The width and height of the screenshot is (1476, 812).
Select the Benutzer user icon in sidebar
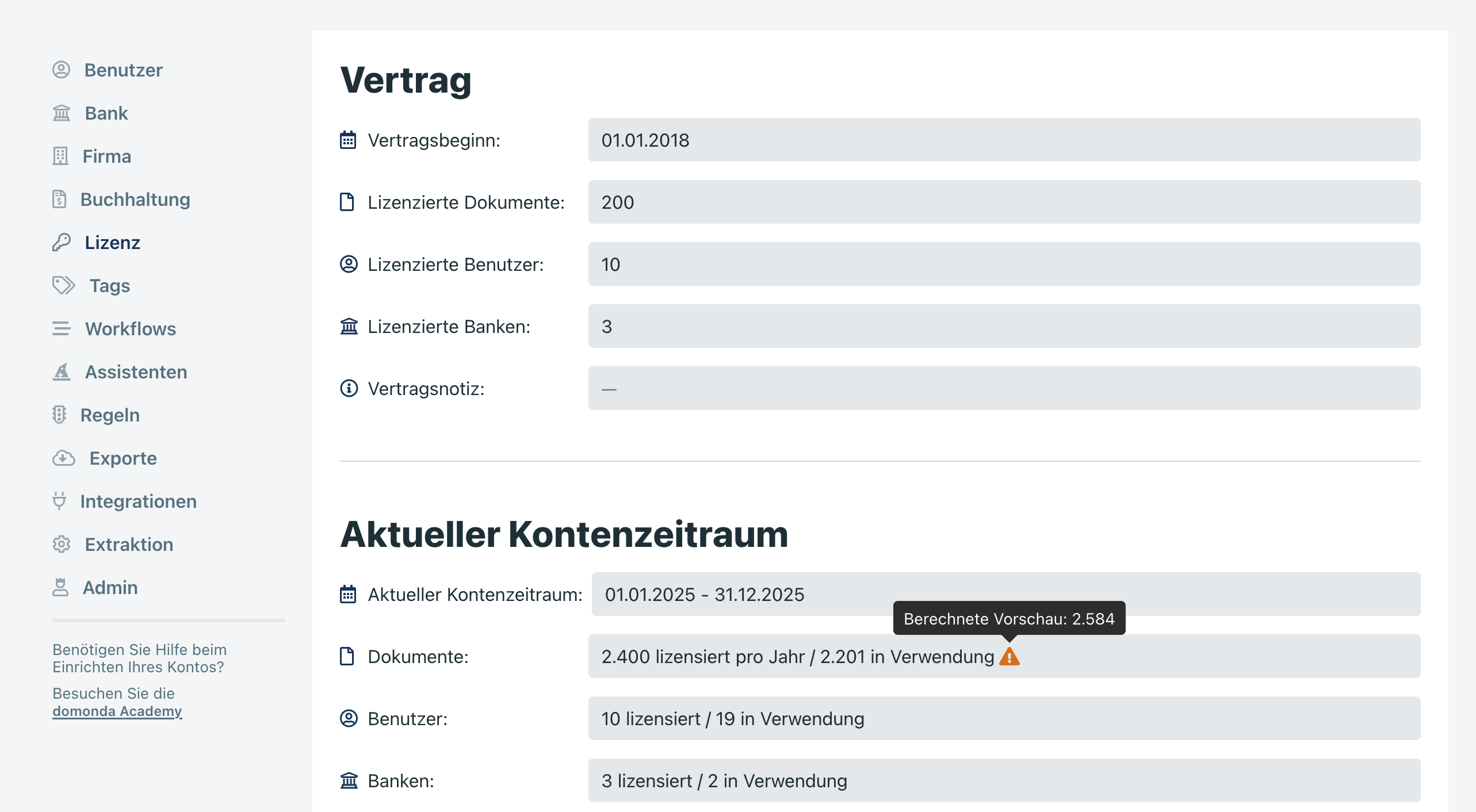click(62, 70)
